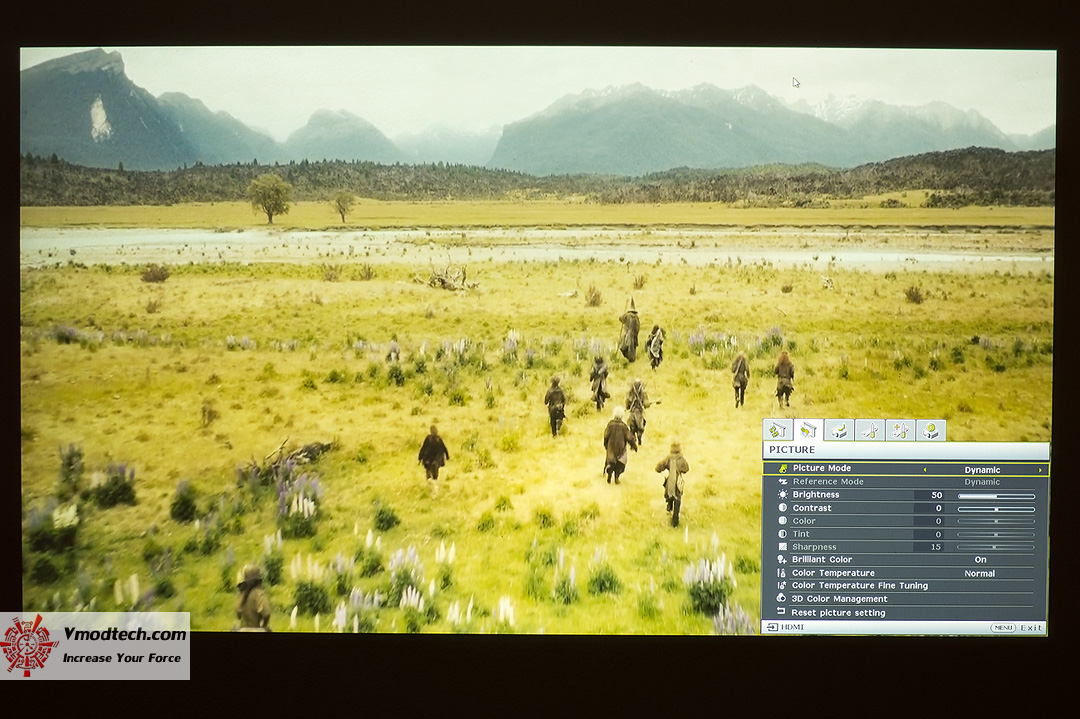Click the Brilliant Color bulb icon
This screenshot has width=1080, height=719.
tap(782, 560)
